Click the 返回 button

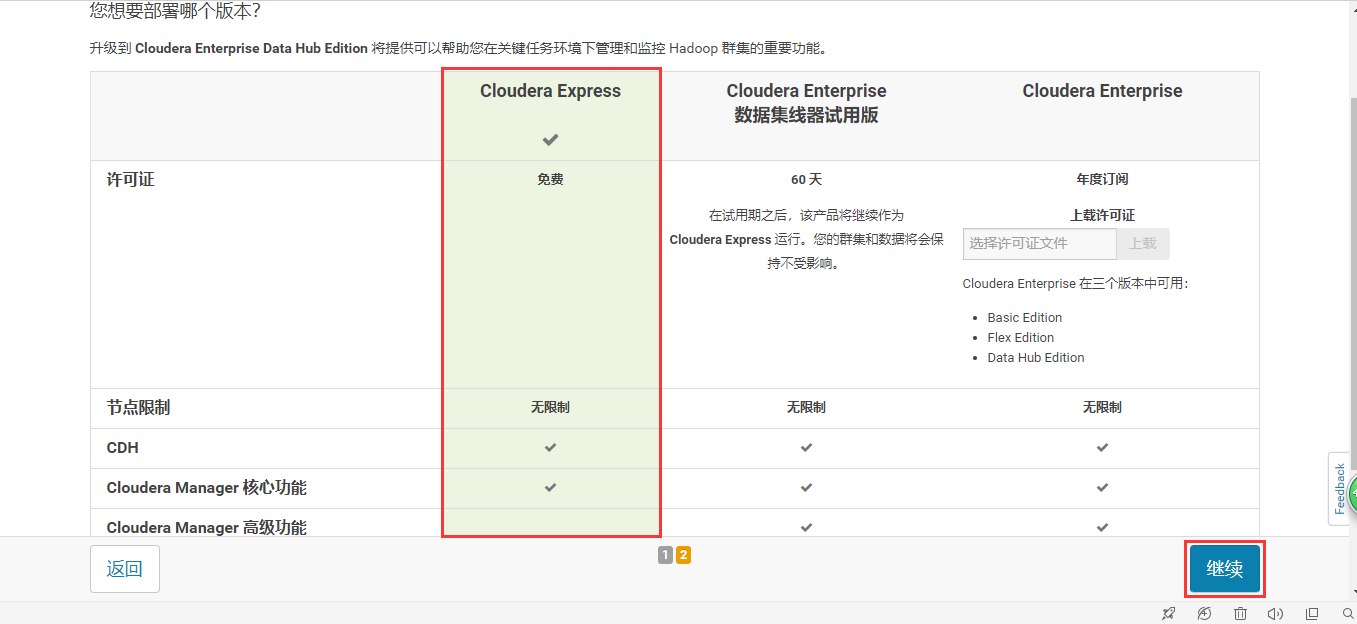coord(125,569)
